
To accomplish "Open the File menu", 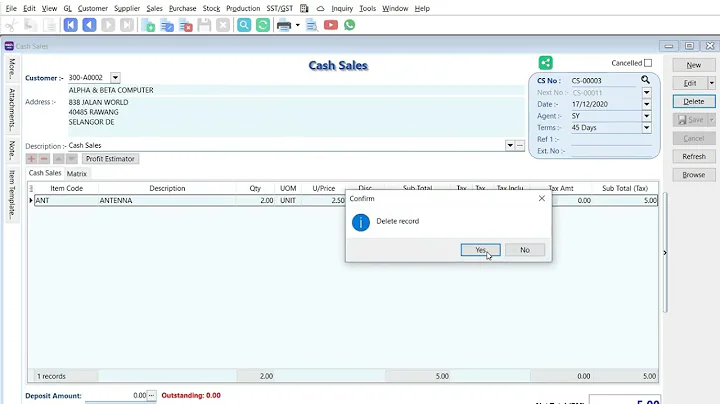I will [x=11, y=8].
